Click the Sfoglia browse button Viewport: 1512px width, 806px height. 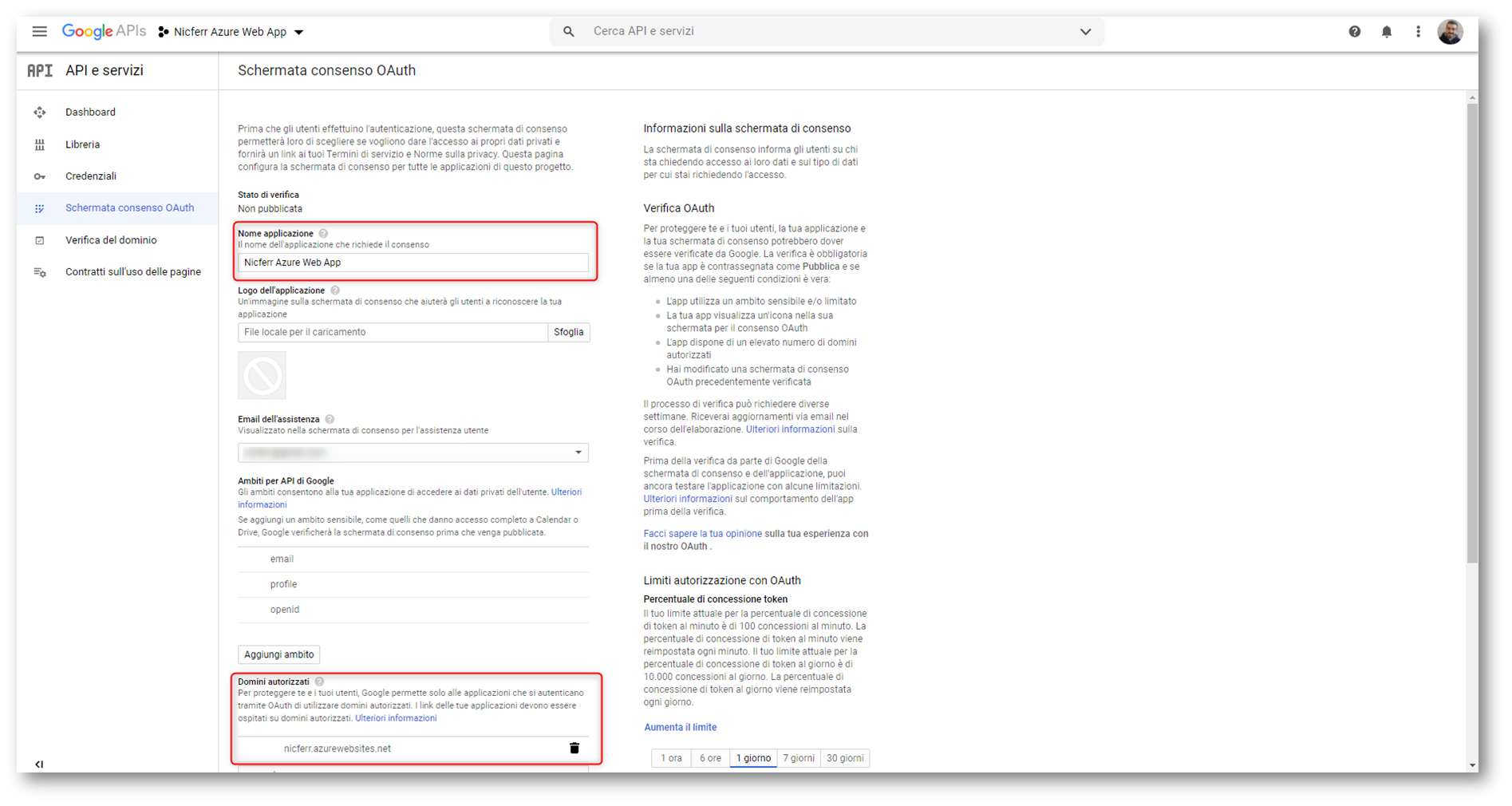569,332
